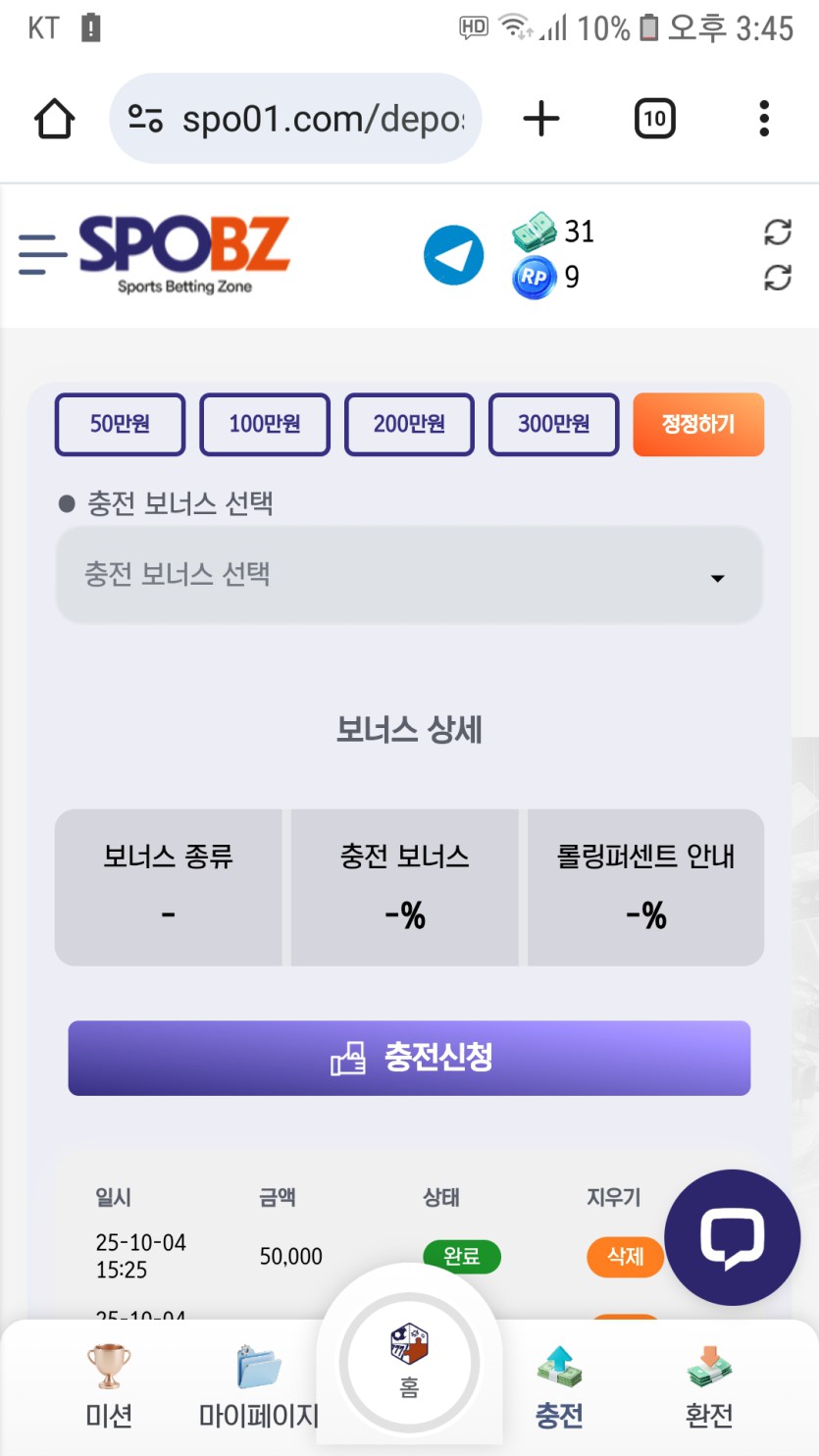
Task: Expand the 충전 보너스 선택 dropdown
Action: tap(409, 576)
